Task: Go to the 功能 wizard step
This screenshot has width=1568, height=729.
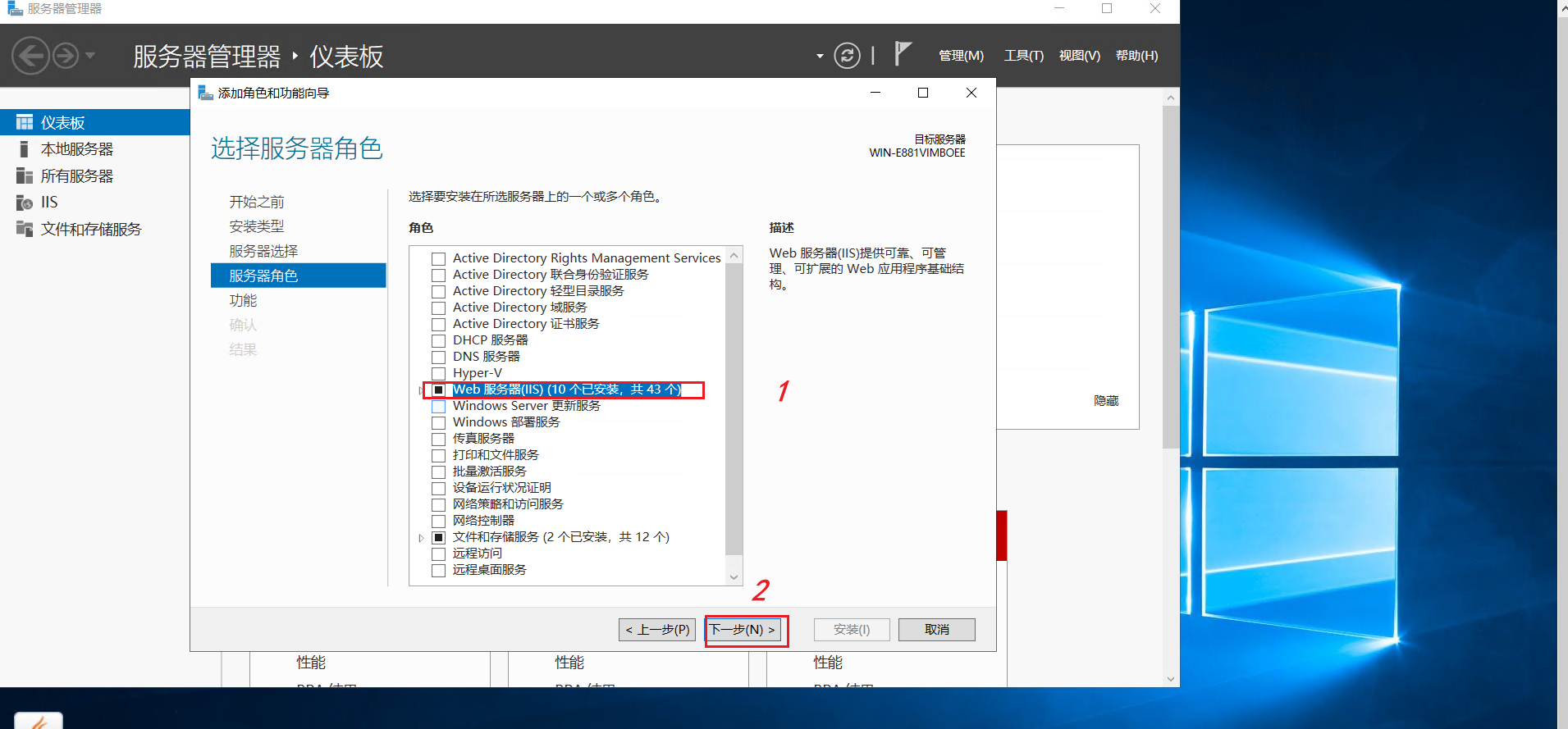Action: tap(243, 300)
